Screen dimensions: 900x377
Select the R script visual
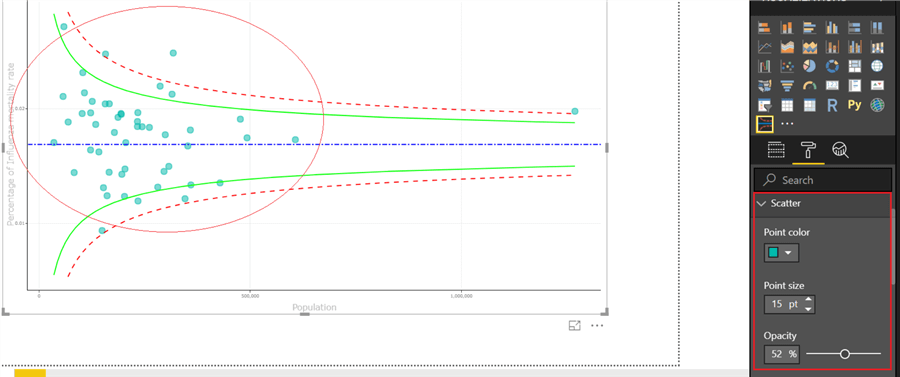(832, 106)
